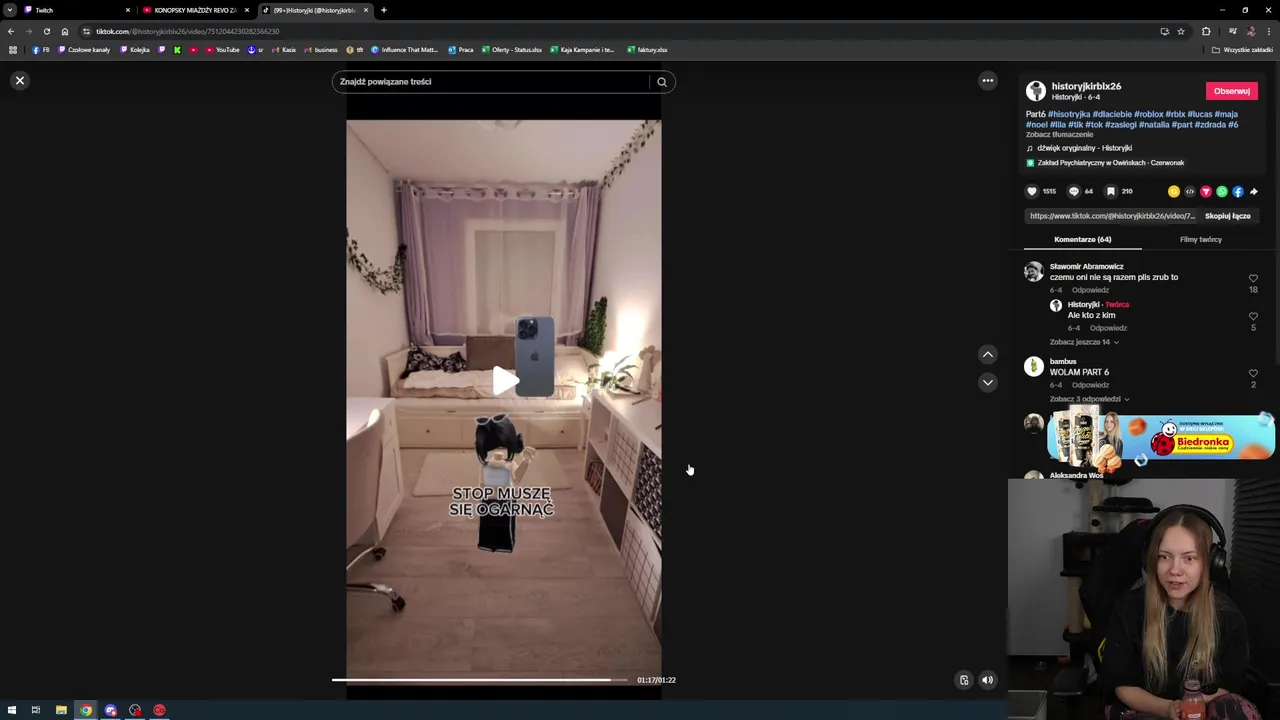Switch to 'Filmy twórcy' tab

(x=1201, y=240)
